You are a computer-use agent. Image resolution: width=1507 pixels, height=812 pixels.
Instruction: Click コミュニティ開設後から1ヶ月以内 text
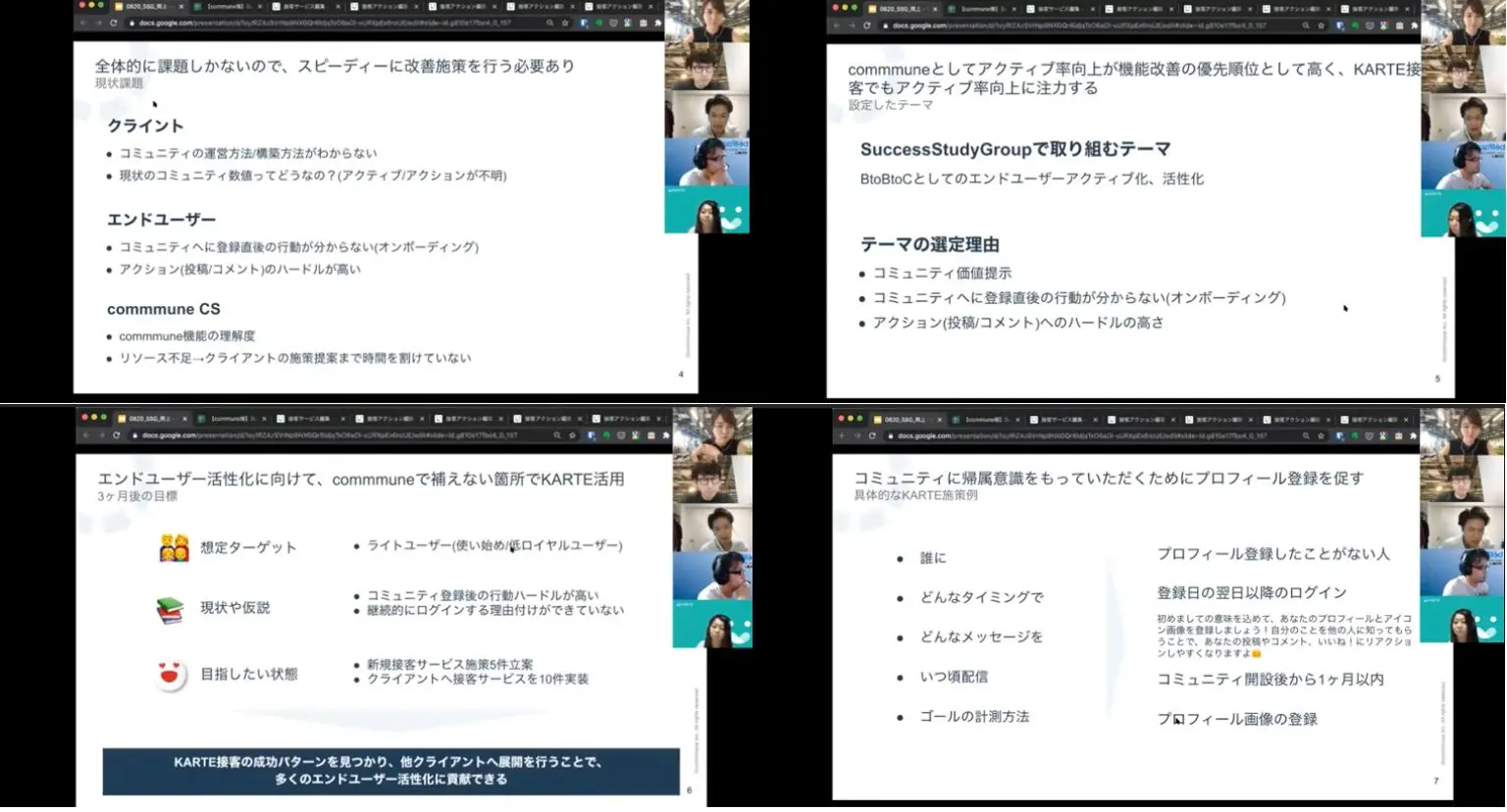tap(1271, 679)
